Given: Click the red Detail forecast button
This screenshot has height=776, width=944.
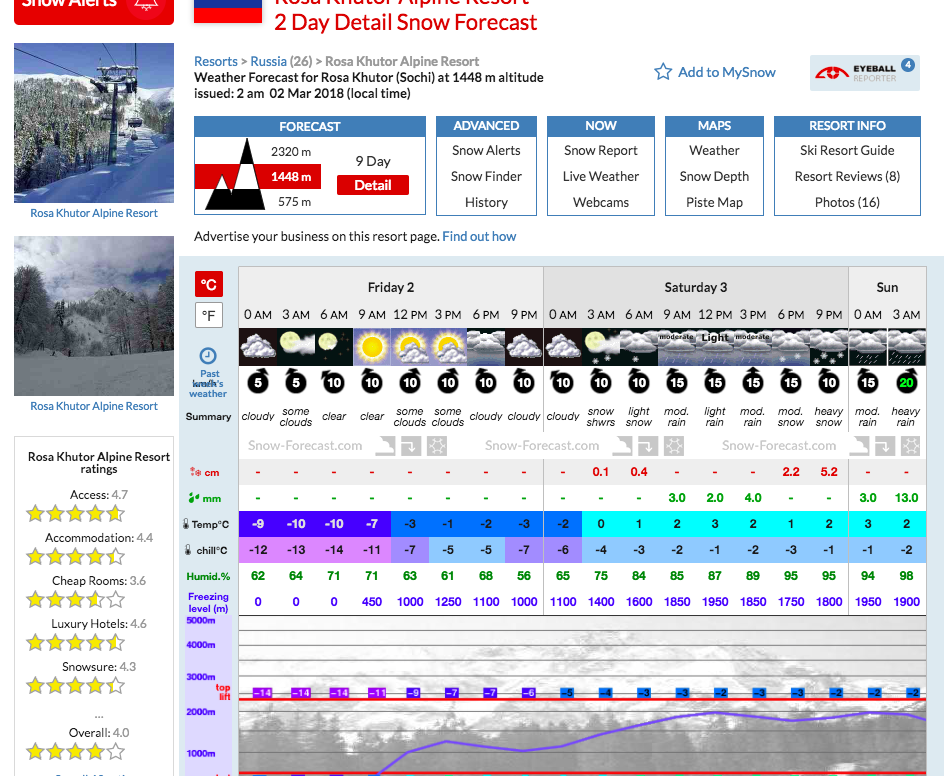Looking at the screenshot, I should [x=373, y=185].
